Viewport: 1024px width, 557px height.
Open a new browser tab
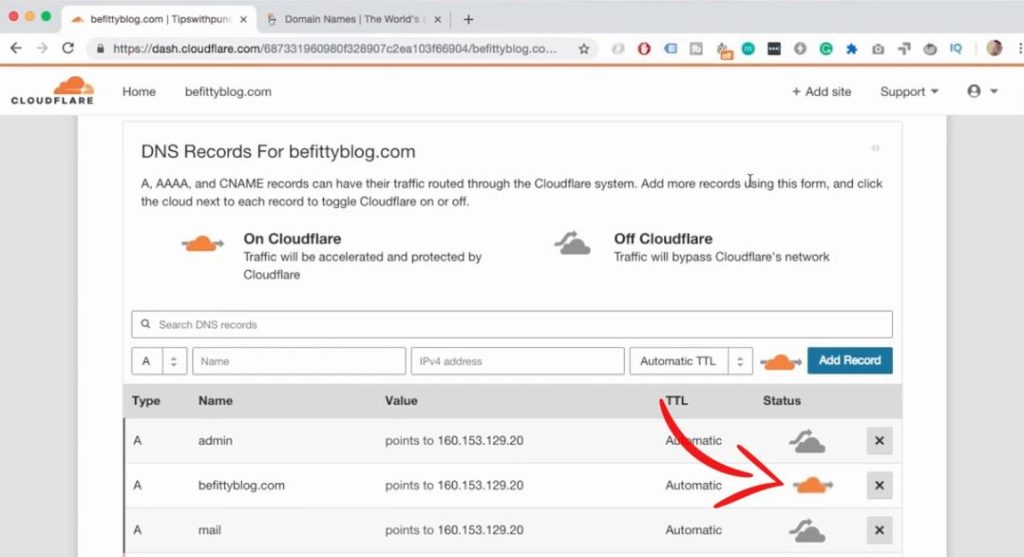[x=468, y=20]
